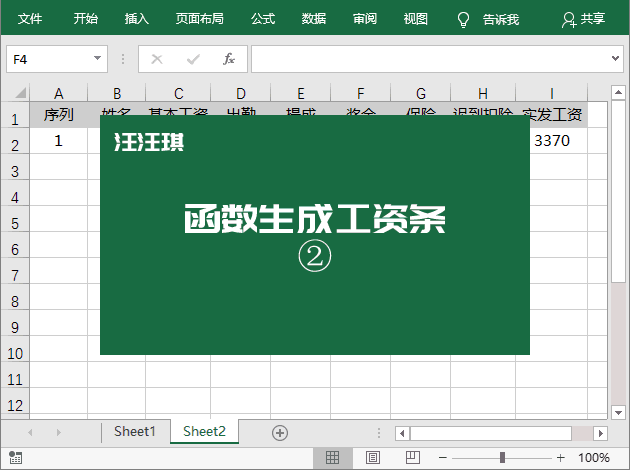630x470 pixels.
Task: Expand the formula bar chevron
Action: coord(615,59)
